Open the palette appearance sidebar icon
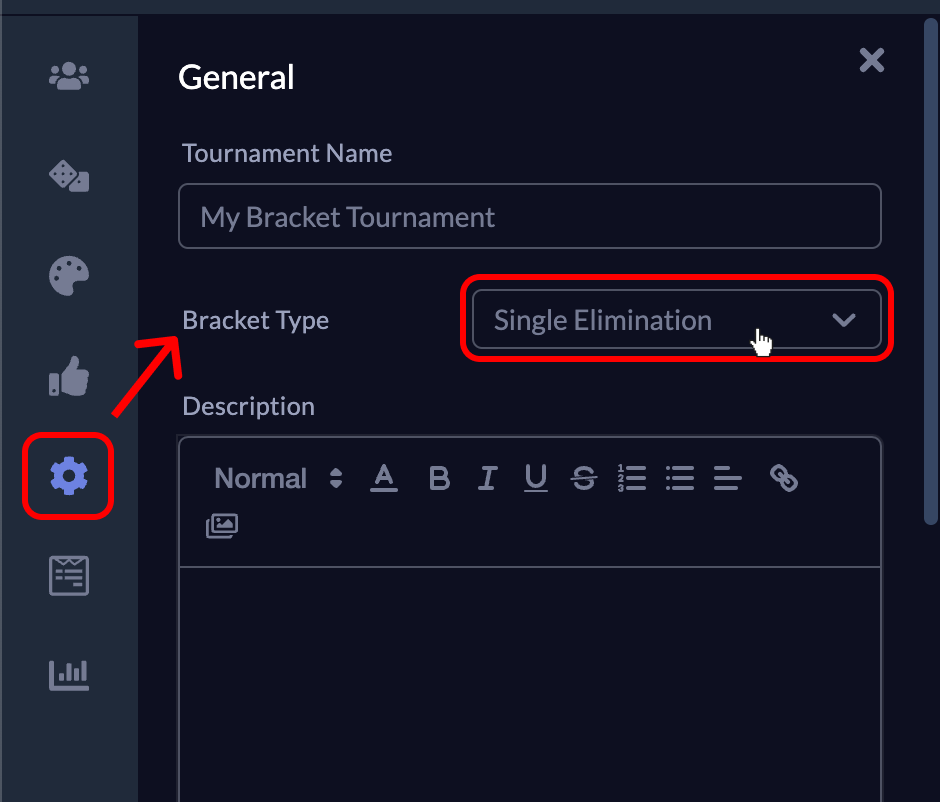Image resolution: width=940 pixels, height=802 pixels. [69, 276]
